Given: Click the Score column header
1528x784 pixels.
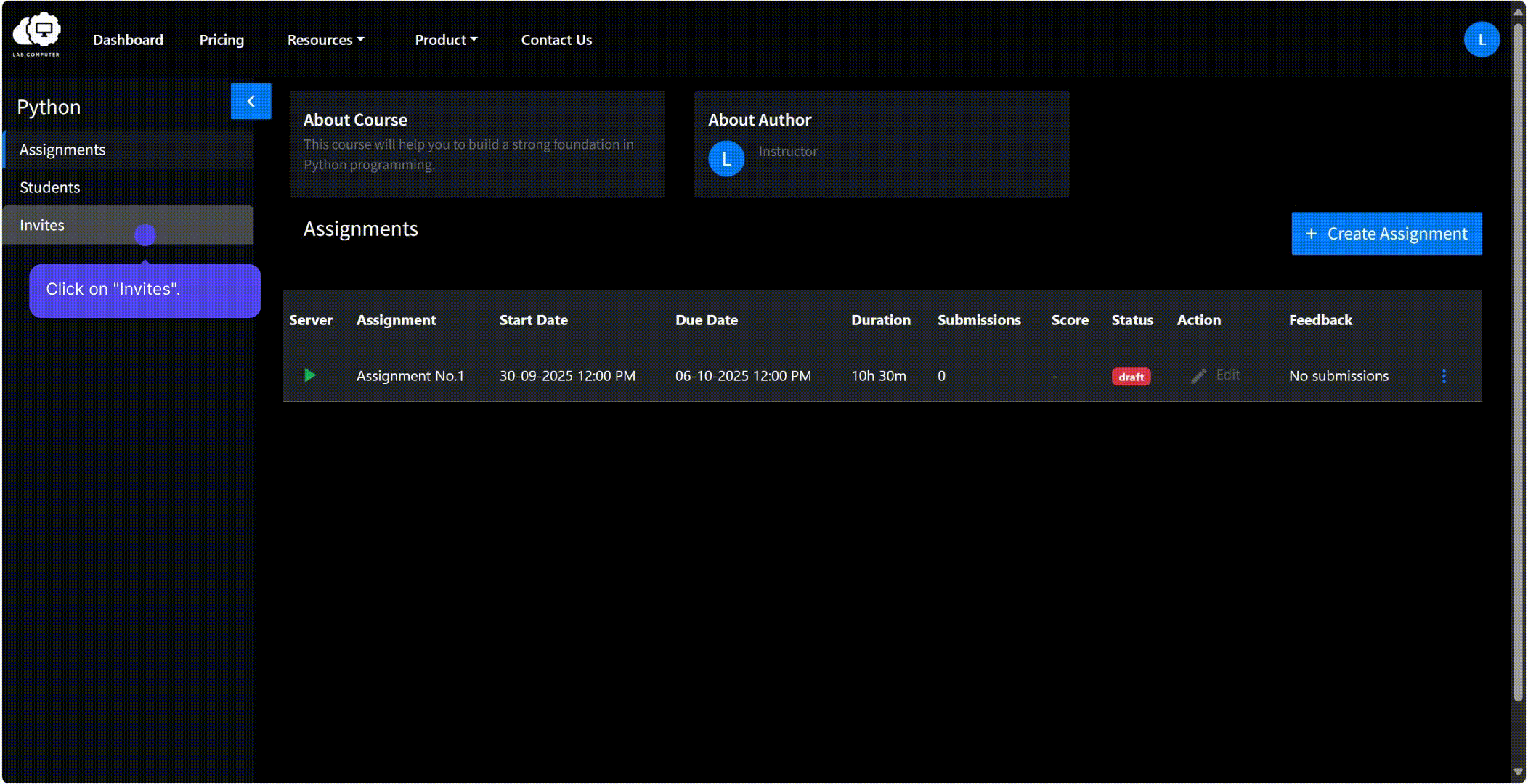Looking at the screenshot, I should tap(1070, 320).
